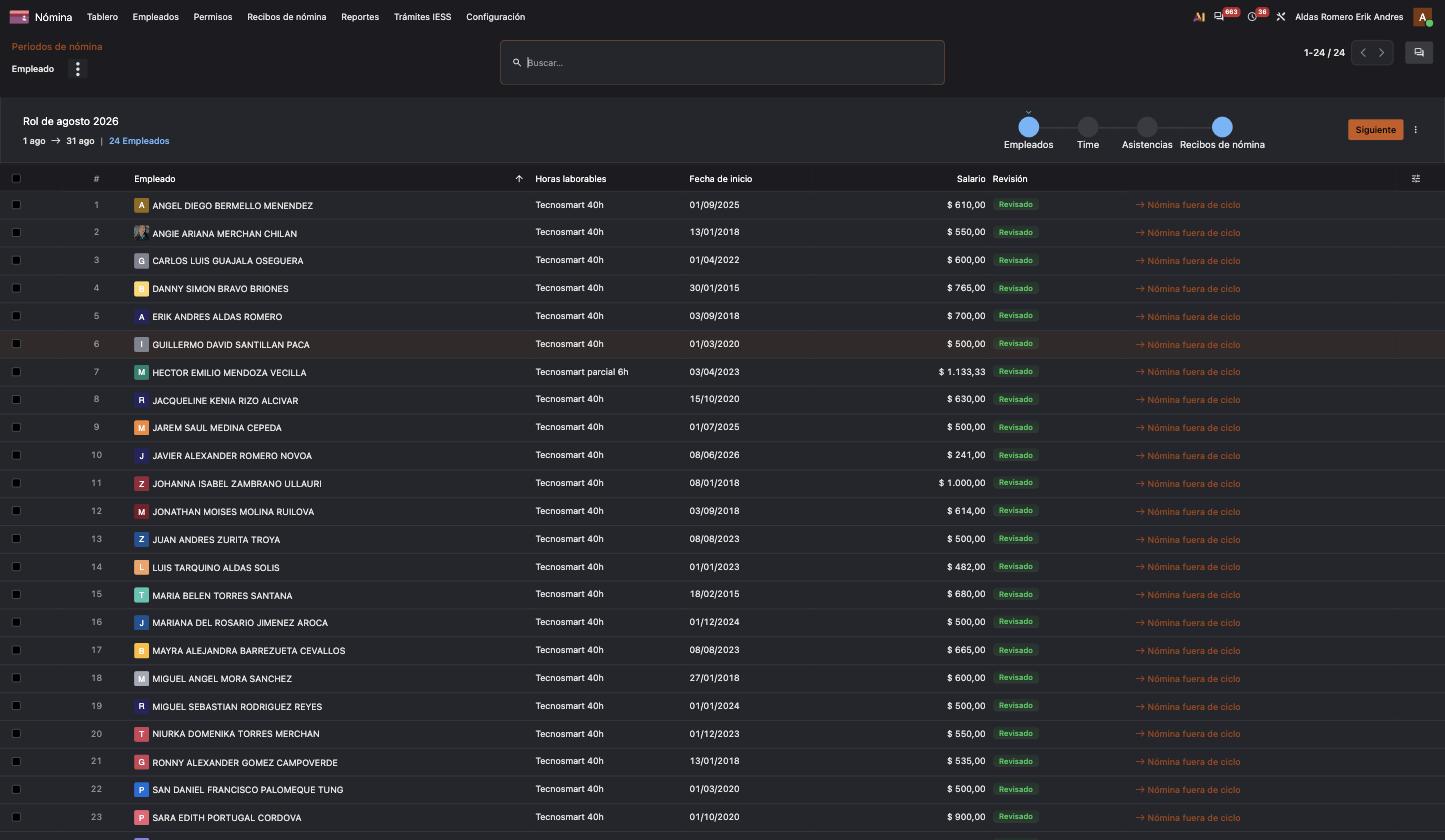Click the orange Siguiente button
The width and height of the screenshot is (1445, 840).
click(1375, 130)
